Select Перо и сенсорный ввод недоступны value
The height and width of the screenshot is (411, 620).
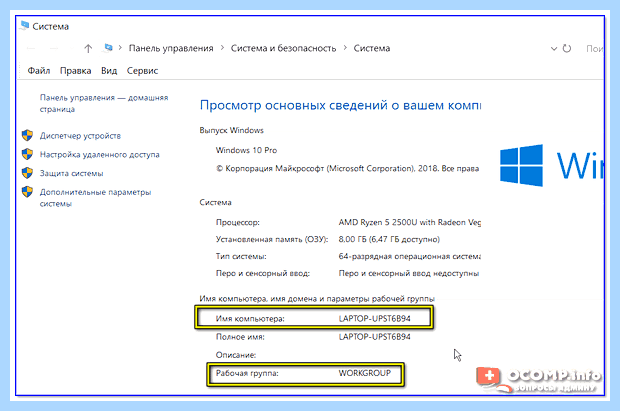tap(408, 273)
